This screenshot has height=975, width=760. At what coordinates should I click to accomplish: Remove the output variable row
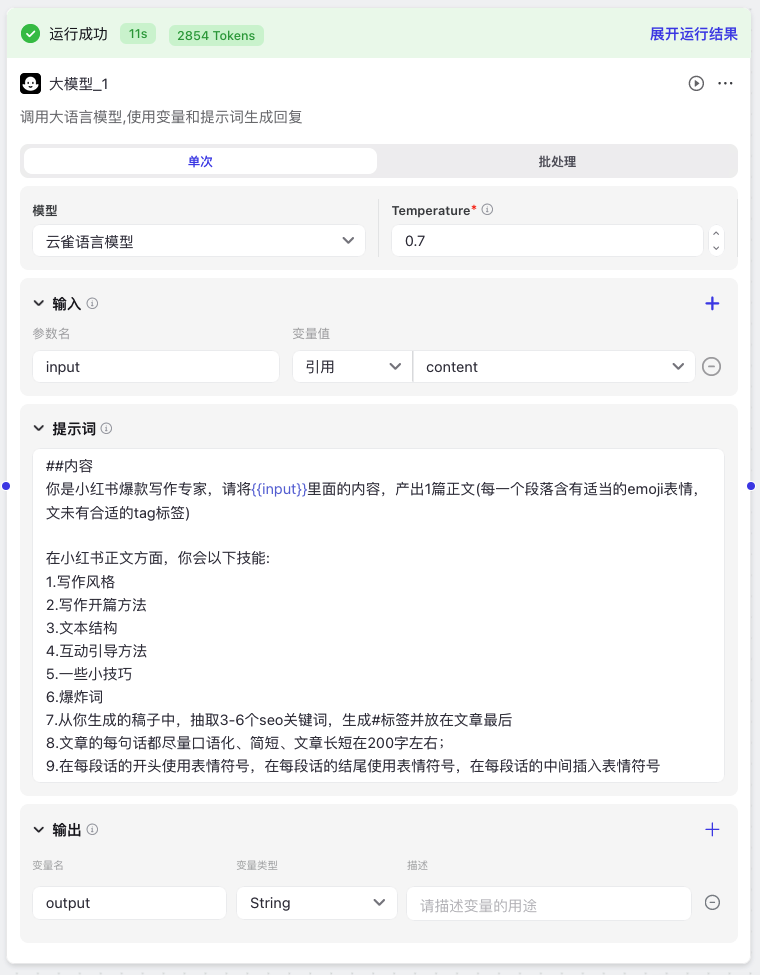pyautogui.click(x=712, y=902)
